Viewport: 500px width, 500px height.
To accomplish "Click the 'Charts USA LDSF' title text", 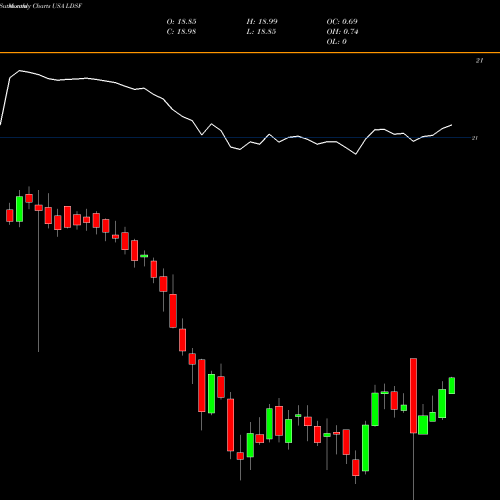I will 57,6.
